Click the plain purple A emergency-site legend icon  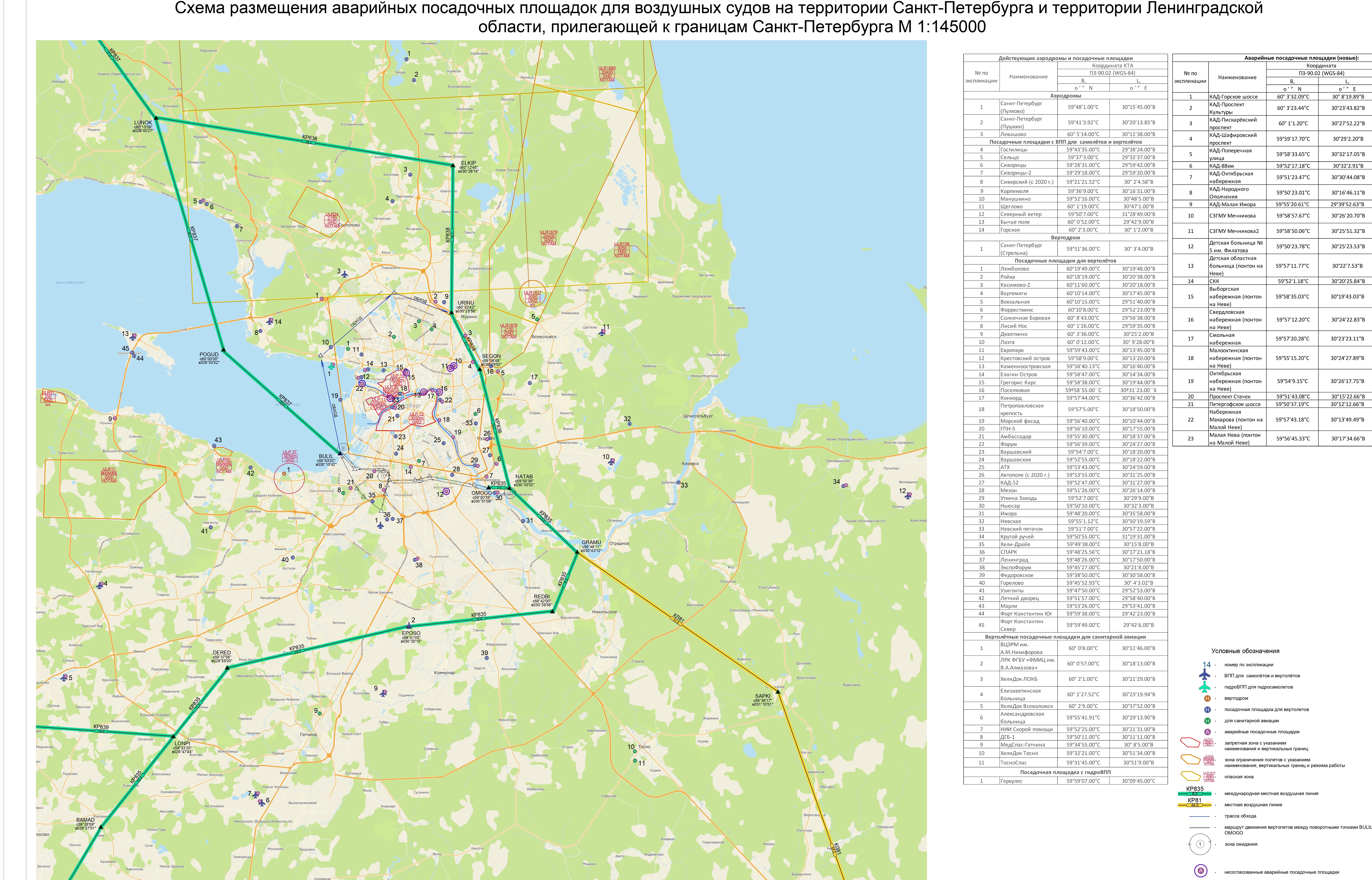pyautogui.click(x=1207, y=732)
